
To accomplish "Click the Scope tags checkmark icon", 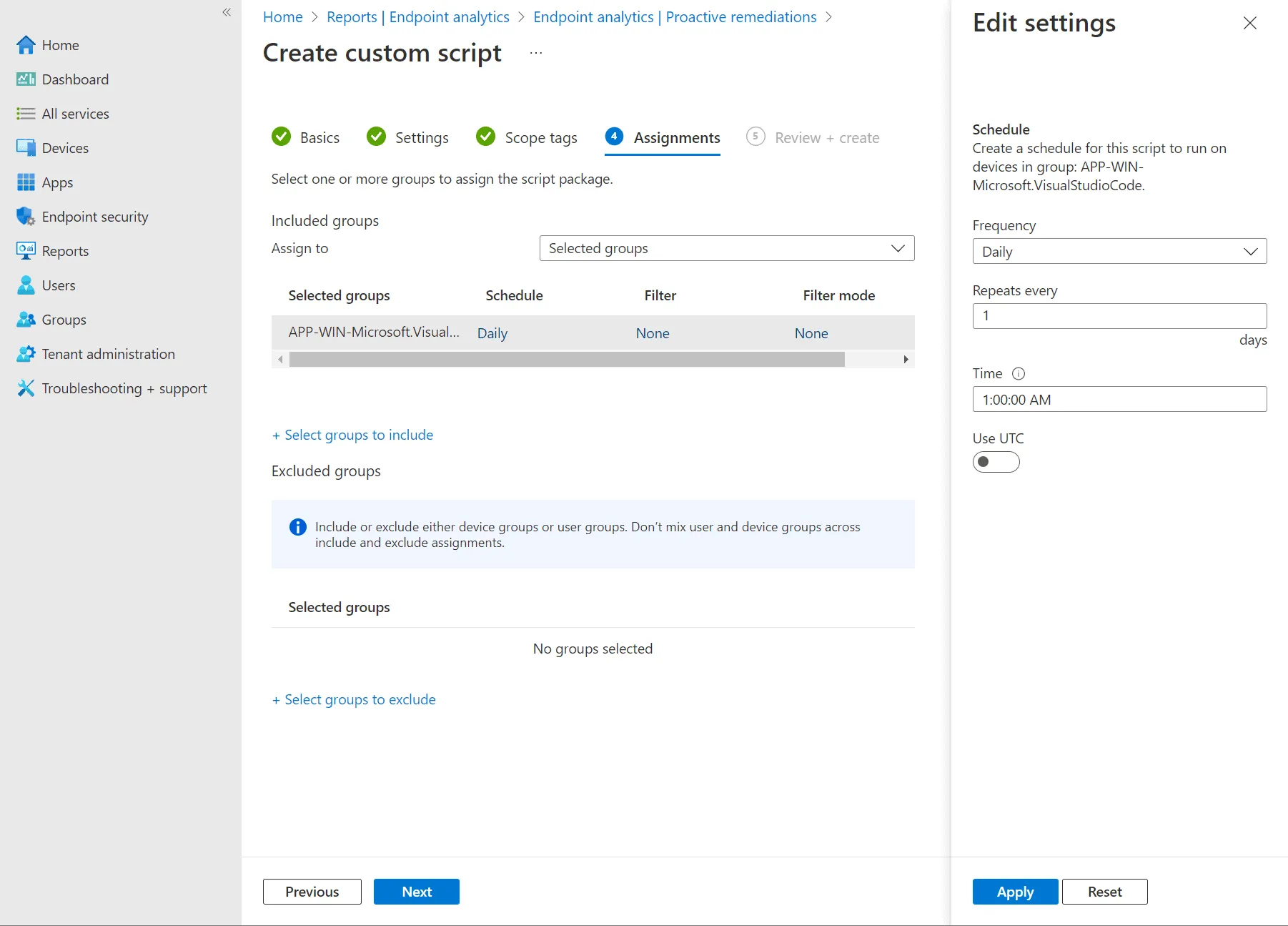I will click(x=486, y=137).
